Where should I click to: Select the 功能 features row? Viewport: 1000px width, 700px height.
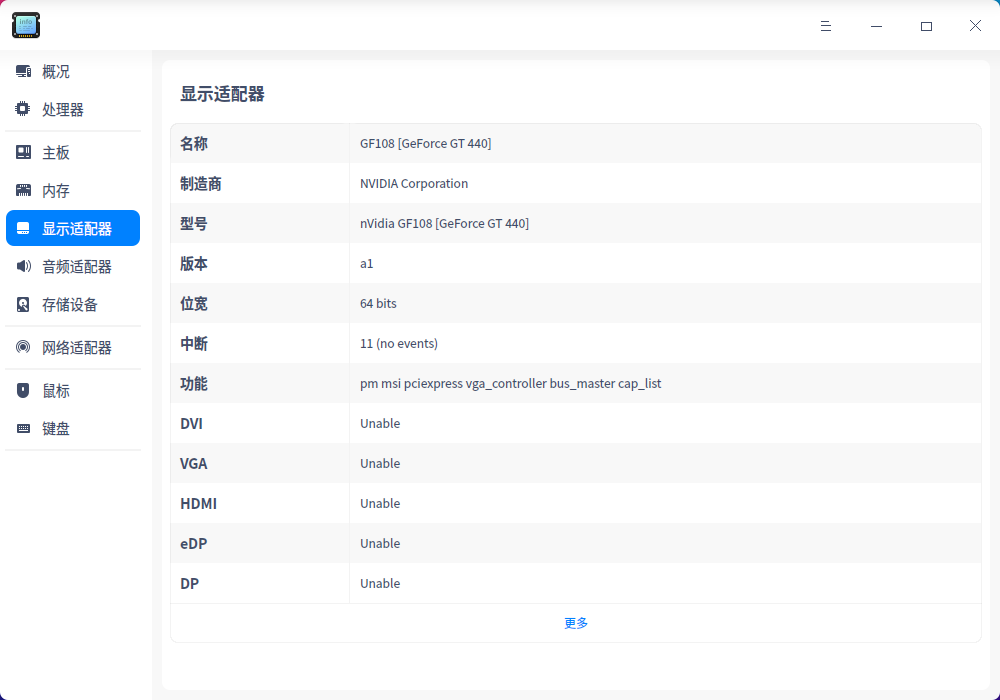pos(511,383)
